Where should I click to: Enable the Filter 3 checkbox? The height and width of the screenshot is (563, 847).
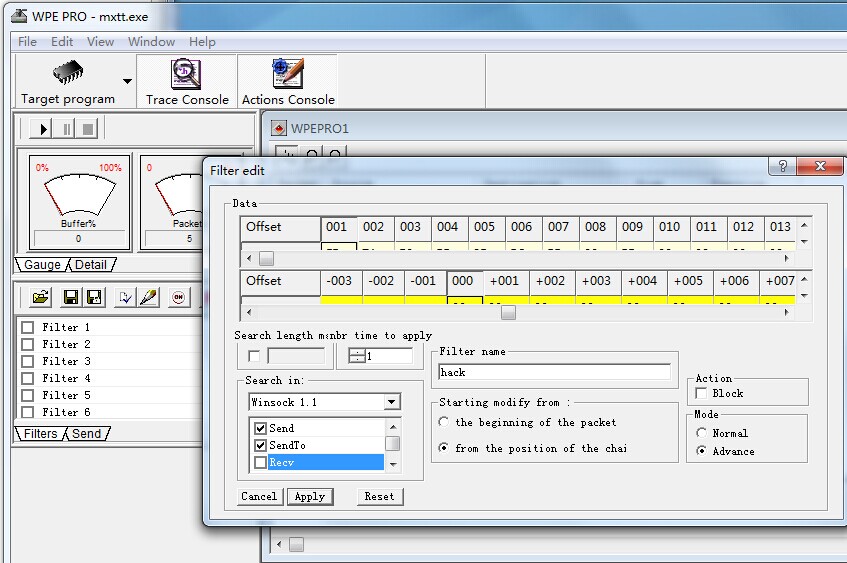28,361
